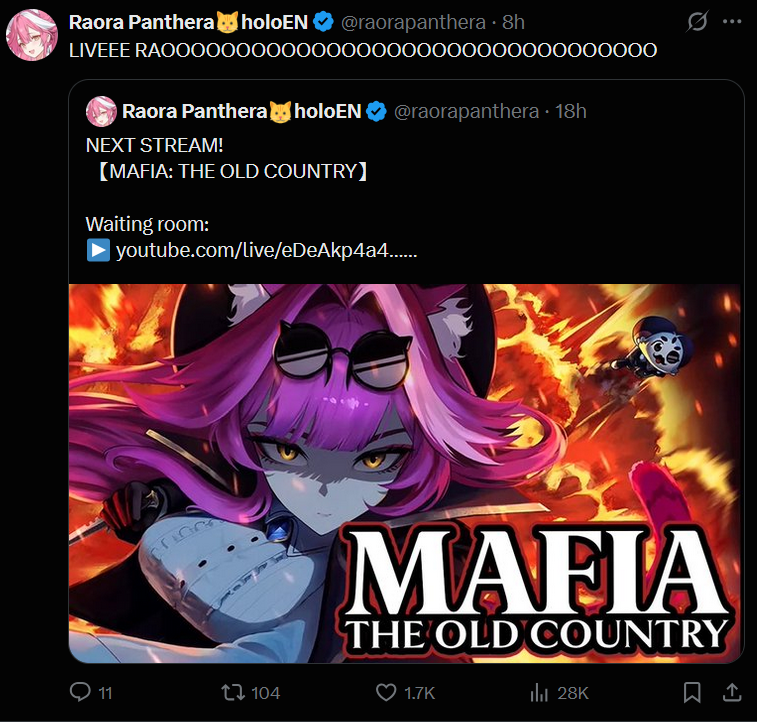This screenshot has height=722, width=757.
Task: Open the 8h timestamp of the tweet
Action: (x=512, y=21)
